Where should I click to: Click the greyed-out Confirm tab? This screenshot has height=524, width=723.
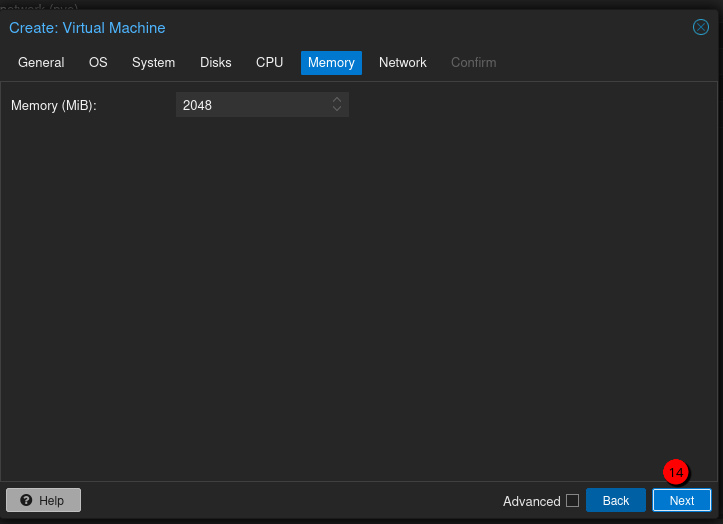click(x=473, y=63)
